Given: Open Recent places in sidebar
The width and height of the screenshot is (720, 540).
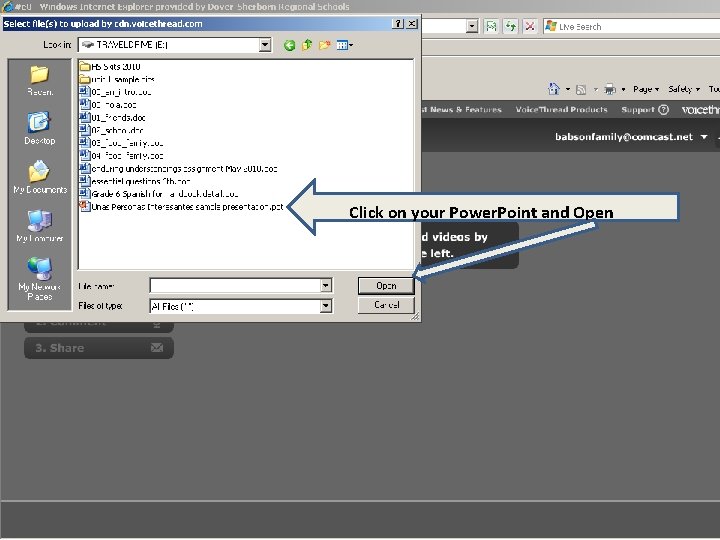Looking at the screenshot, I should coord(40,80).
